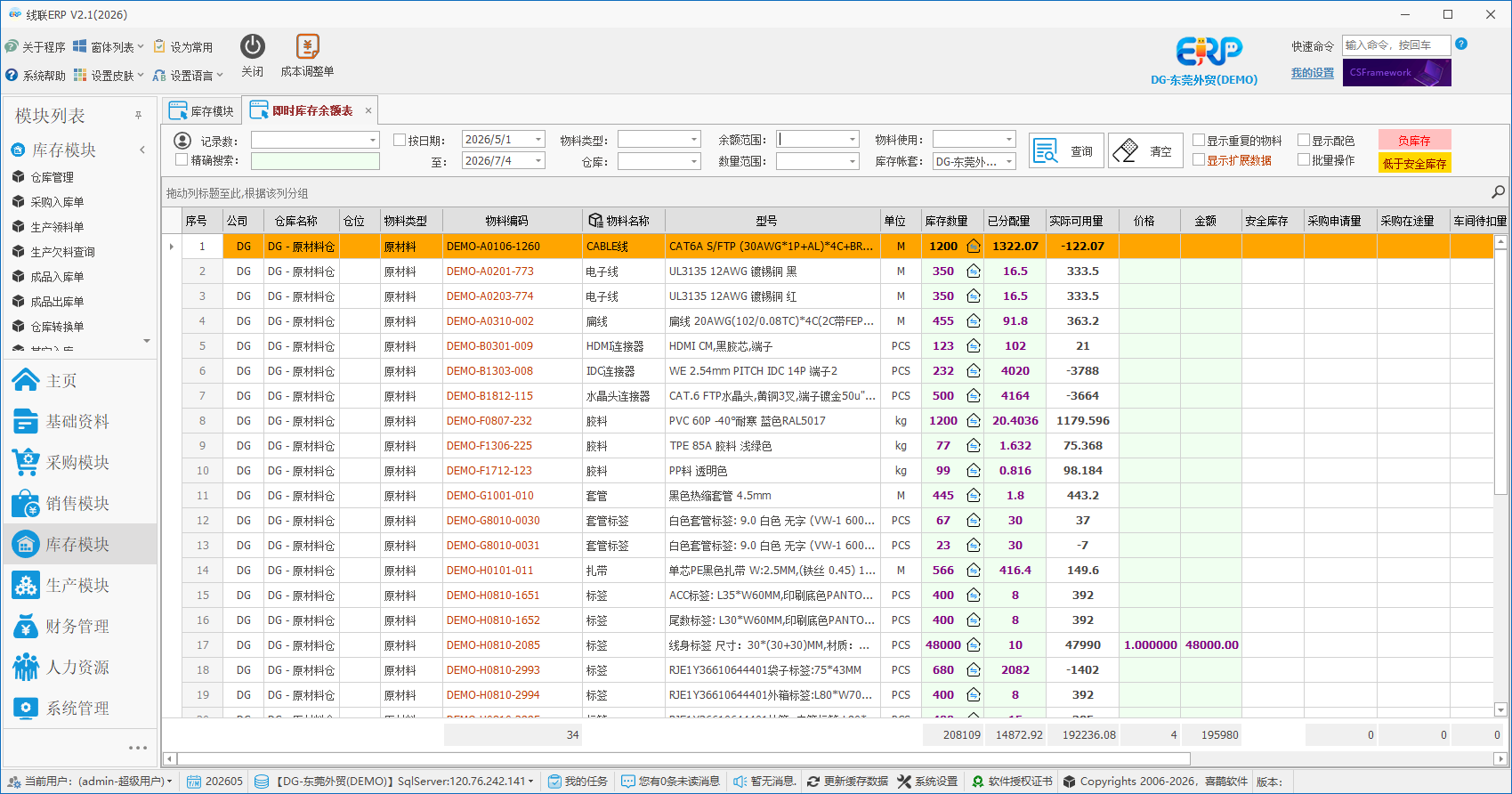Click the yellow 低于安全库存 legend
This screenshot has height=794, width=1512.
pos(1415,163)
